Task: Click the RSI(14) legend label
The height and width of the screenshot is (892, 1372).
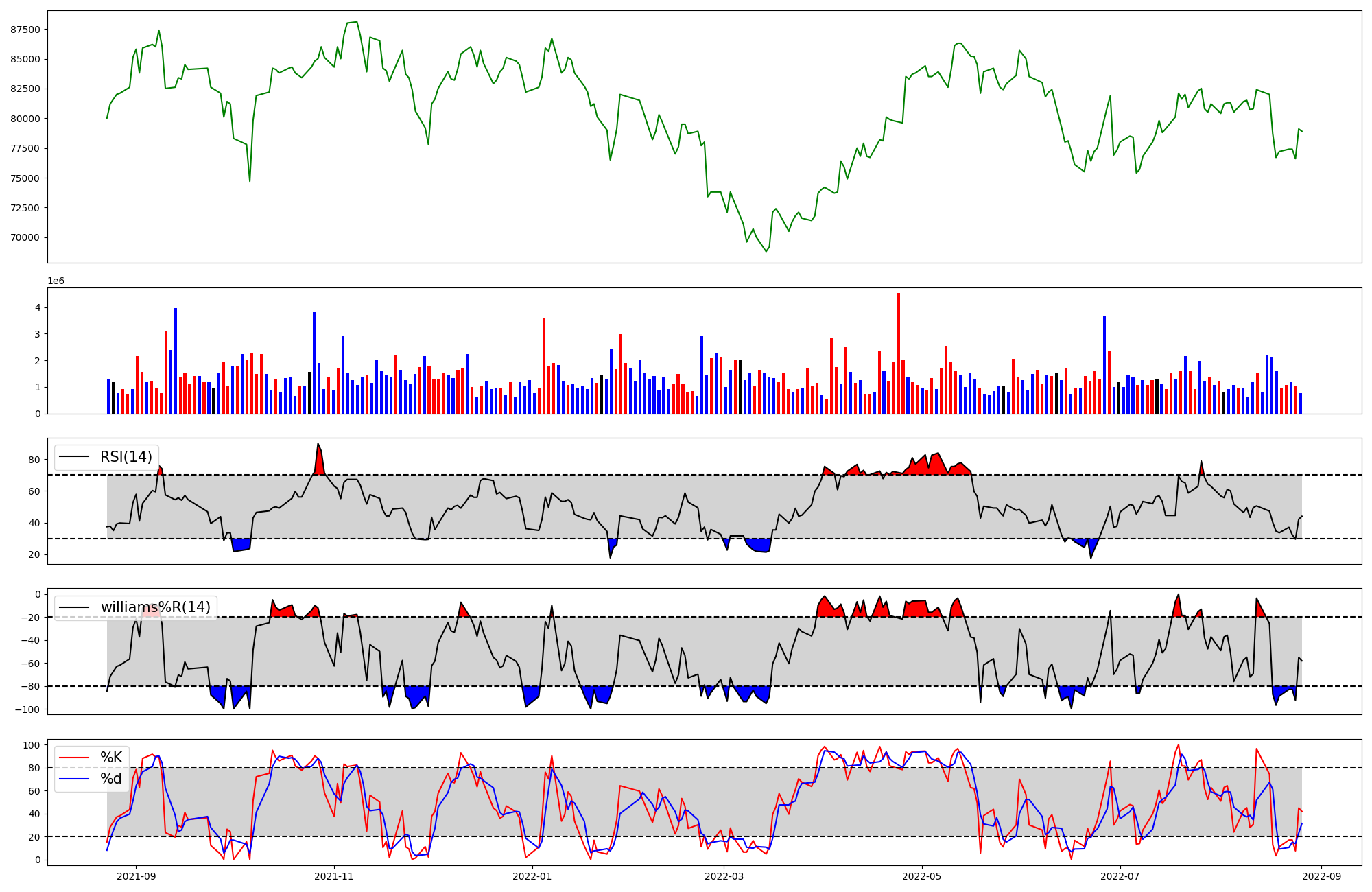Action: click(x=126, y=457)
